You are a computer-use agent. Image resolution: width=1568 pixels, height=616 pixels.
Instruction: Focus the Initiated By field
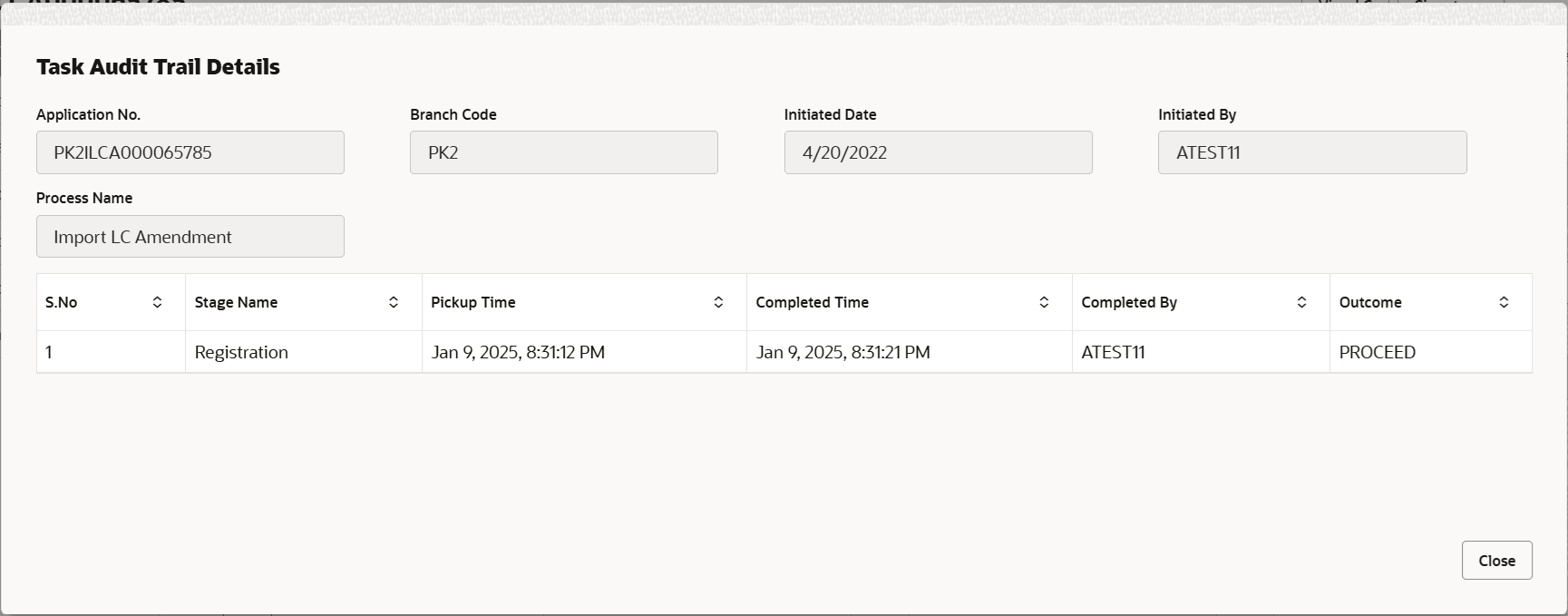[x=1311, y=152]
